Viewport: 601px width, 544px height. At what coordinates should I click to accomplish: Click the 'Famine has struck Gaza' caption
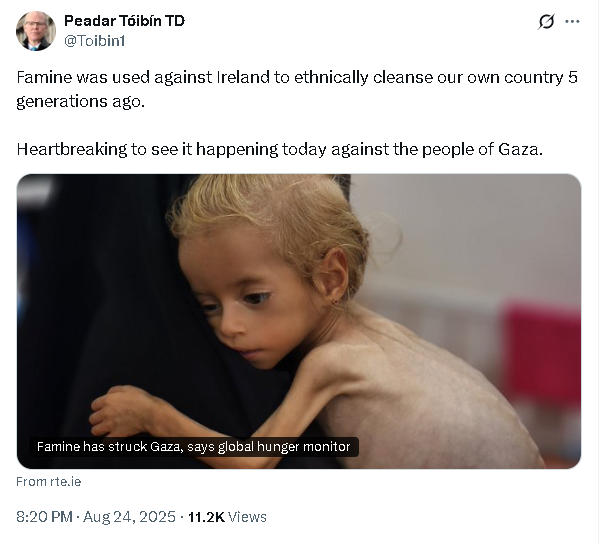(193, 447)
